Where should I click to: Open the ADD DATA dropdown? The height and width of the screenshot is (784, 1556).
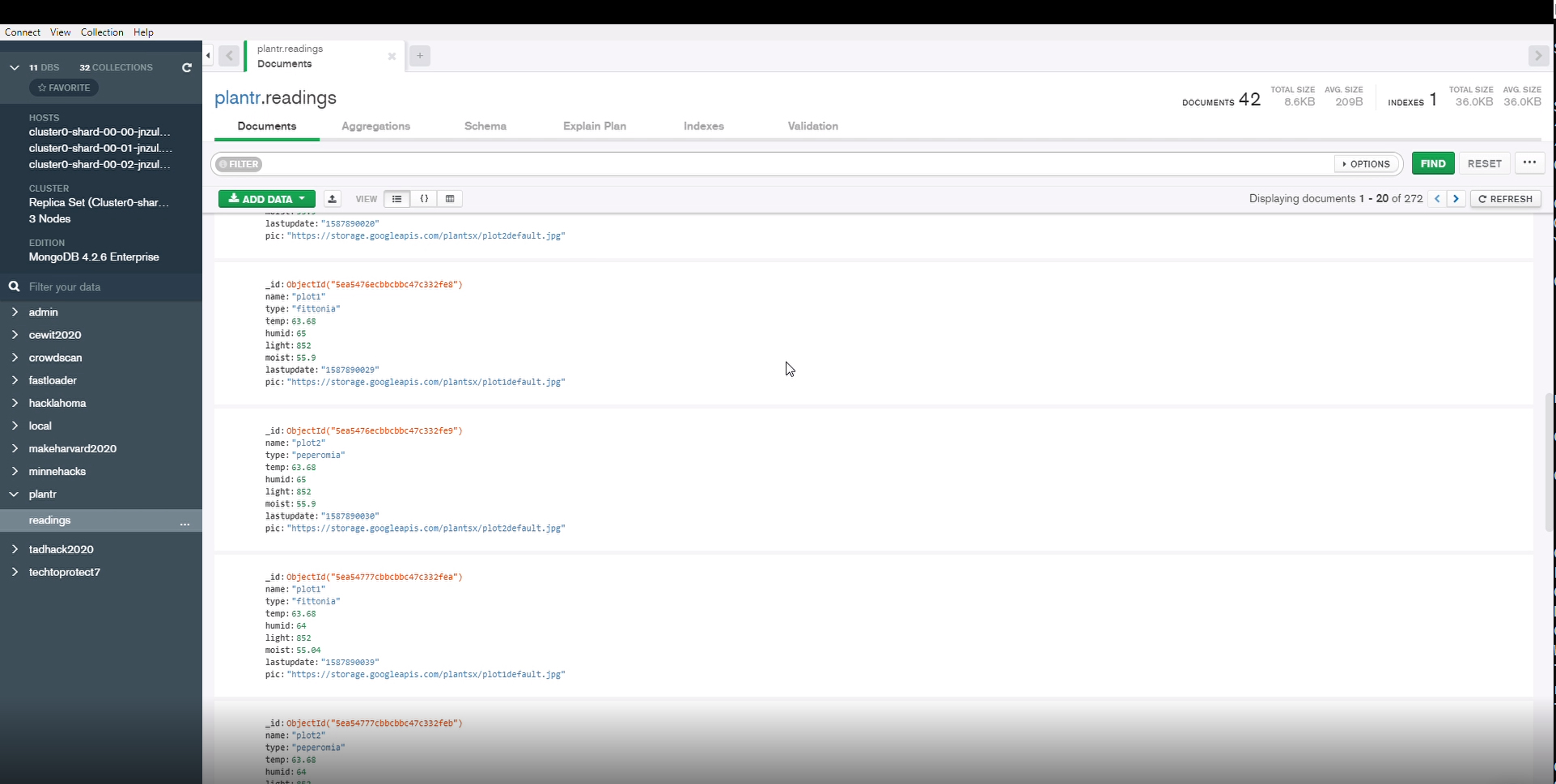click(267, 199)
